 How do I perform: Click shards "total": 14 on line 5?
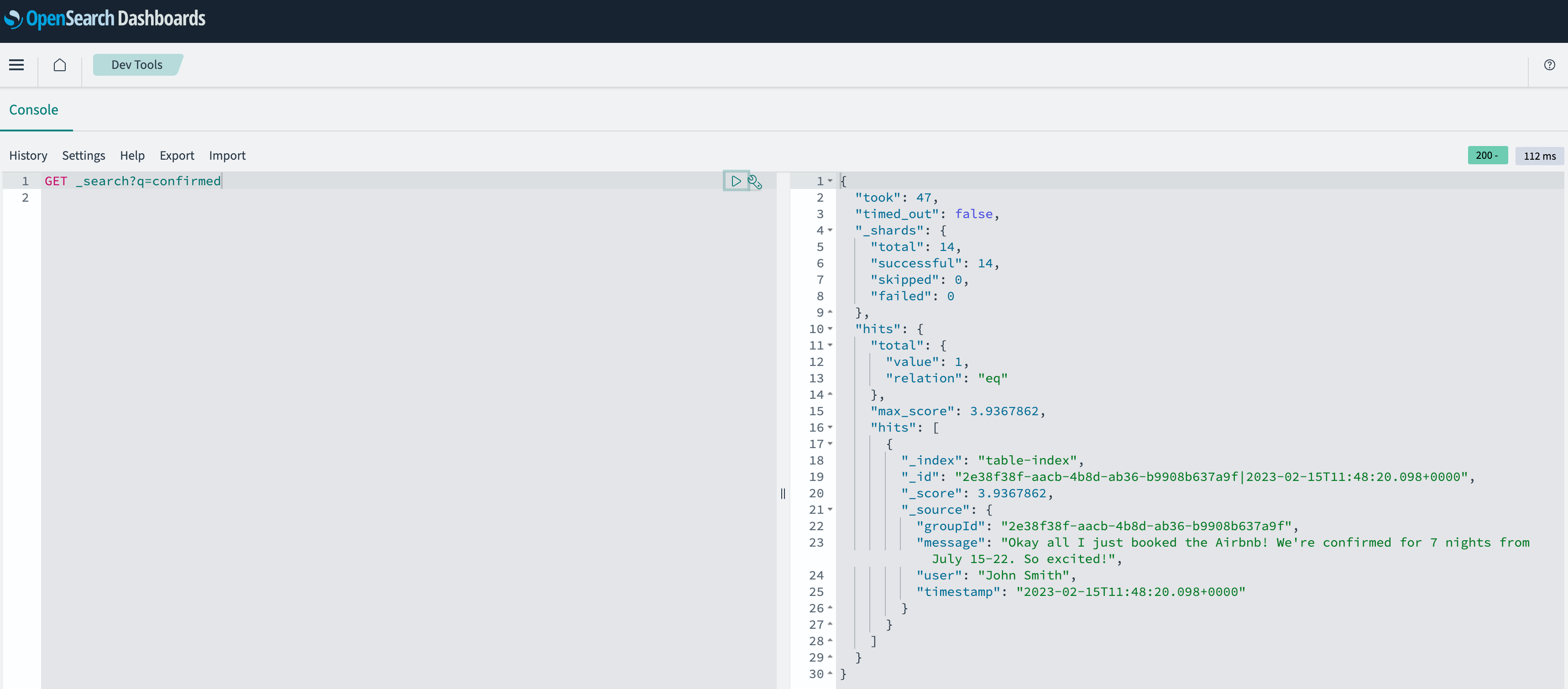[915, 246]
